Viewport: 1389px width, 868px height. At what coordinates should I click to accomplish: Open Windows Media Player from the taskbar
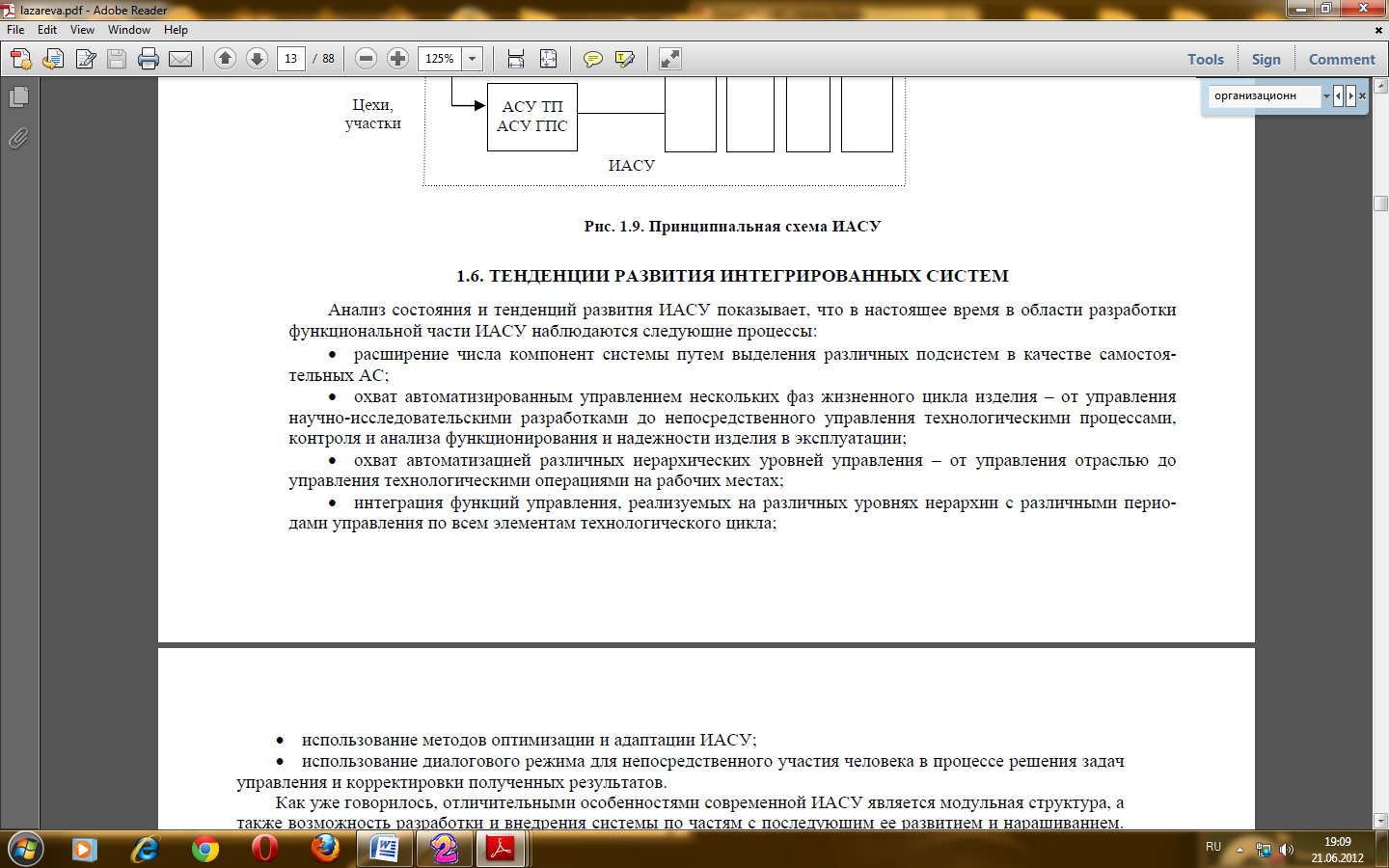(85, 849)
